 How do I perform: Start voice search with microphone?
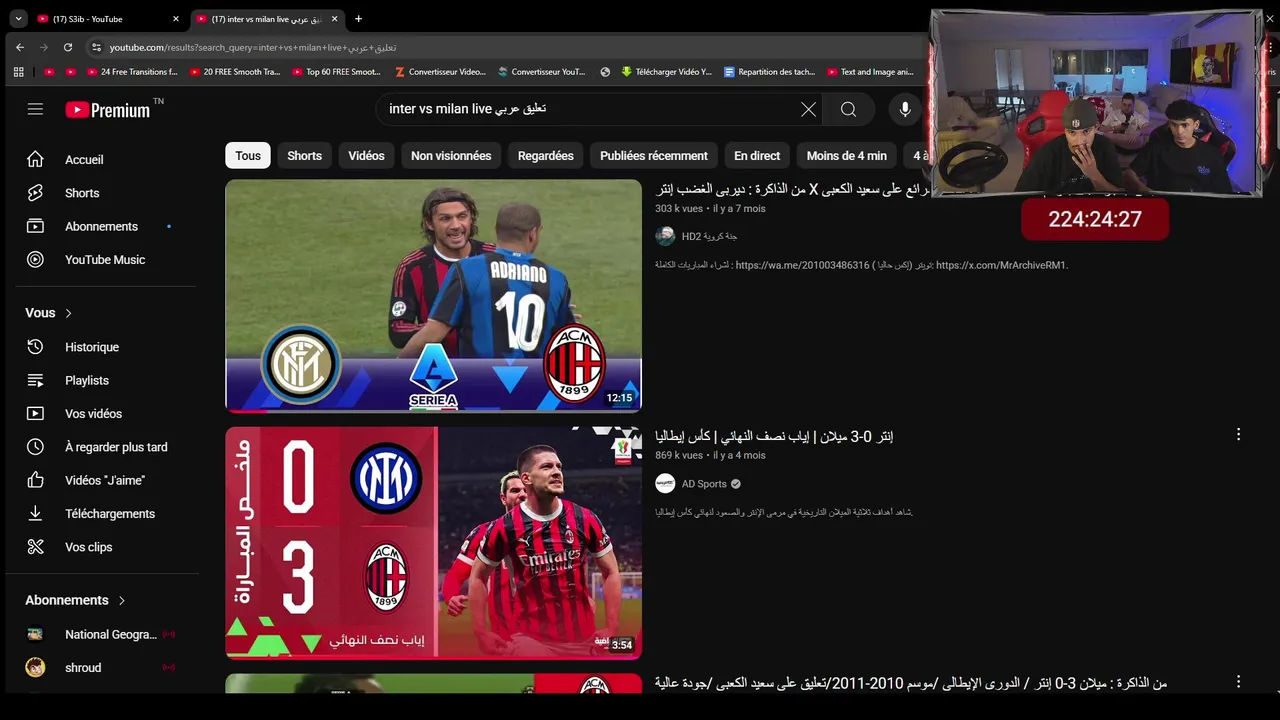coord(905,109)
